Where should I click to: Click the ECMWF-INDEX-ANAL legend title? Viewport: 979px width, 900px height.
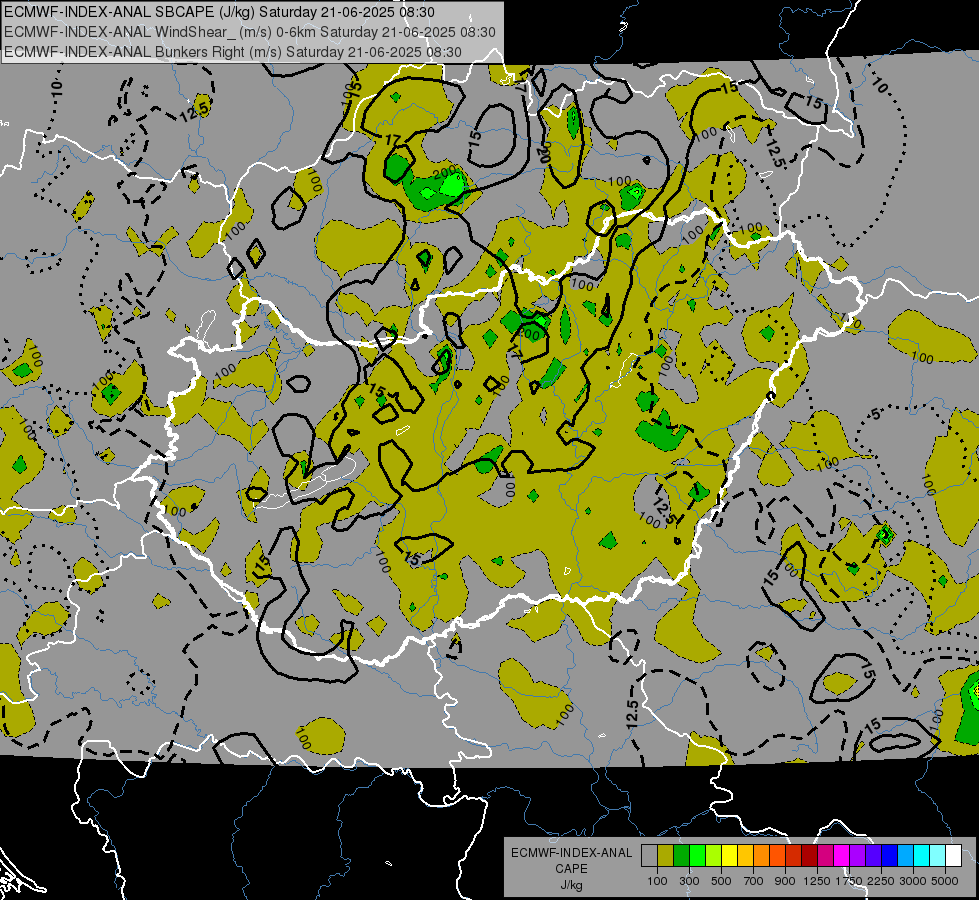(x=571, y=853)
